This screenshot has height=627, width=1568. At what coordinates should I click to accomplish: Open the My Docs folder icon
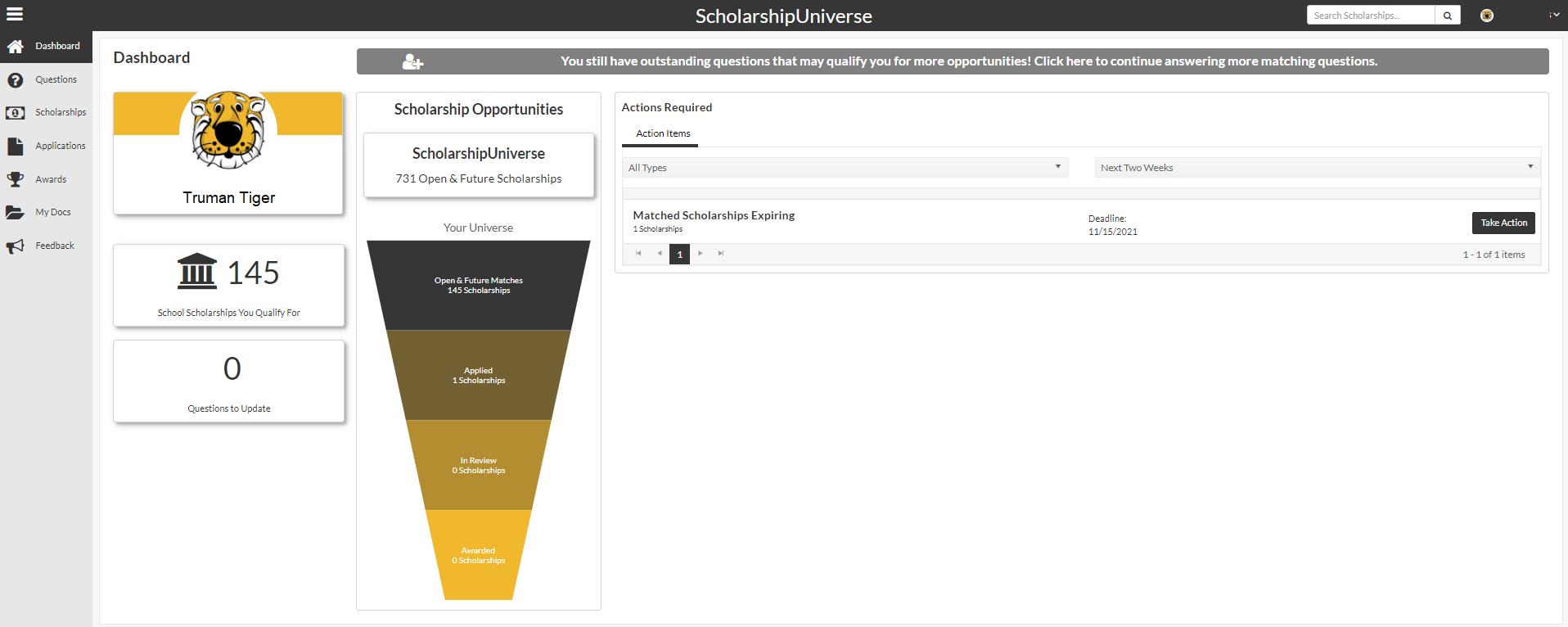[x=15, y=213]
